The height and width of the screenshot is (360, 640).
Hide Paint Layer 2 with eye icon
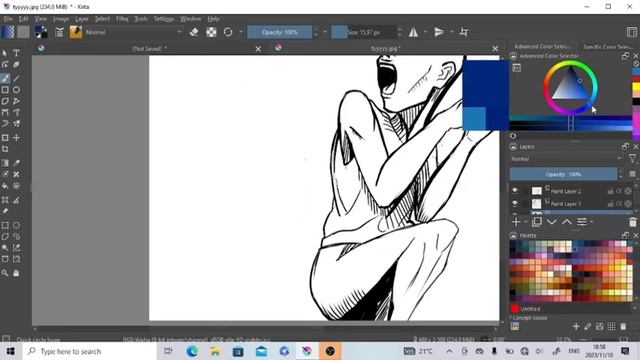click(515, 191)
